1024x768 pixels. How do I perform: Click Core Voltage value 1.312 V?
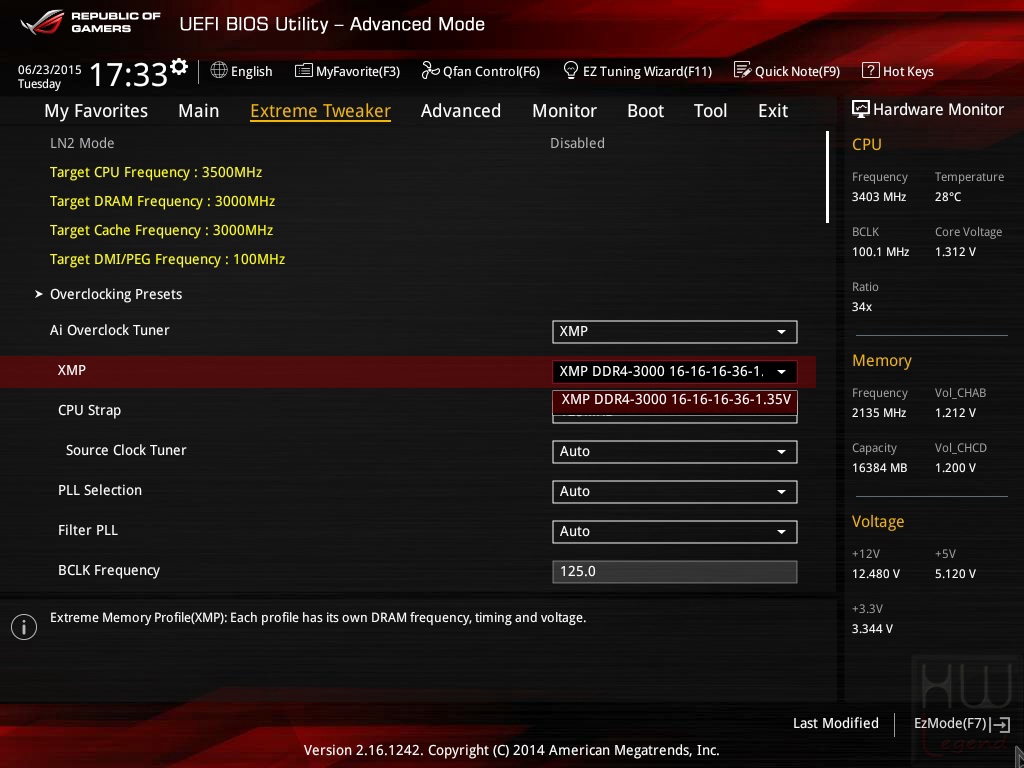[955, 251]
